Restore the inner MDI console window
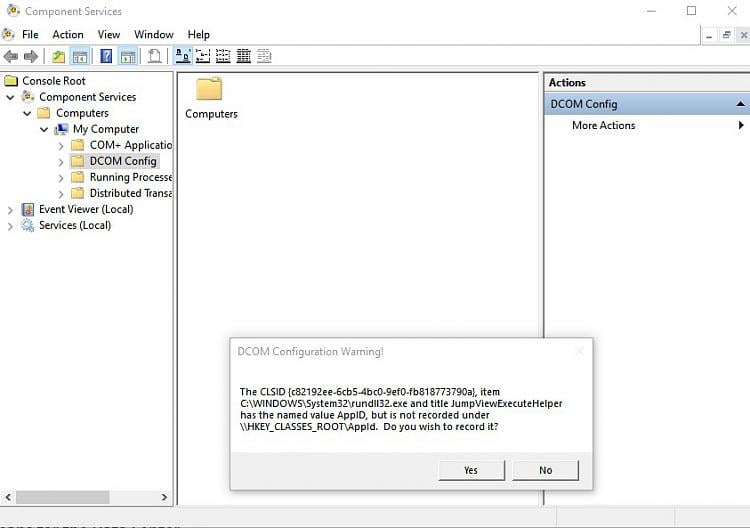 pos(727,35)
